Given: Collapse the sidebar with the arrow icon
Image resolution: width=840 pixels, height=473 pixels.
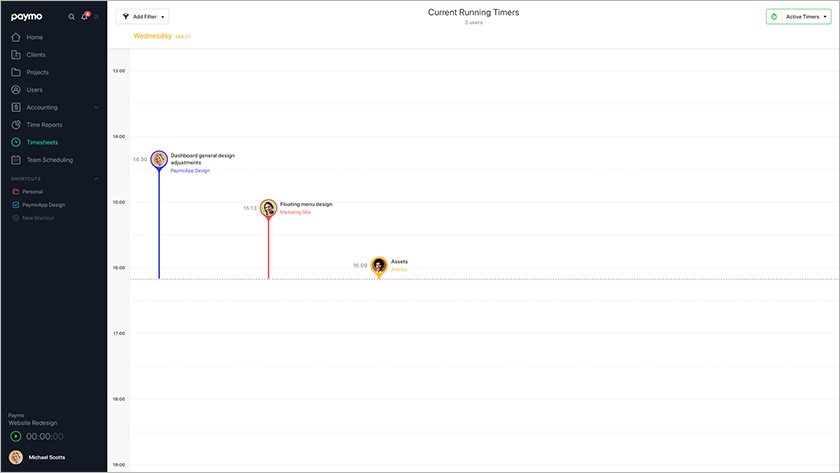Looking at the screenshot, I should 97,17.
